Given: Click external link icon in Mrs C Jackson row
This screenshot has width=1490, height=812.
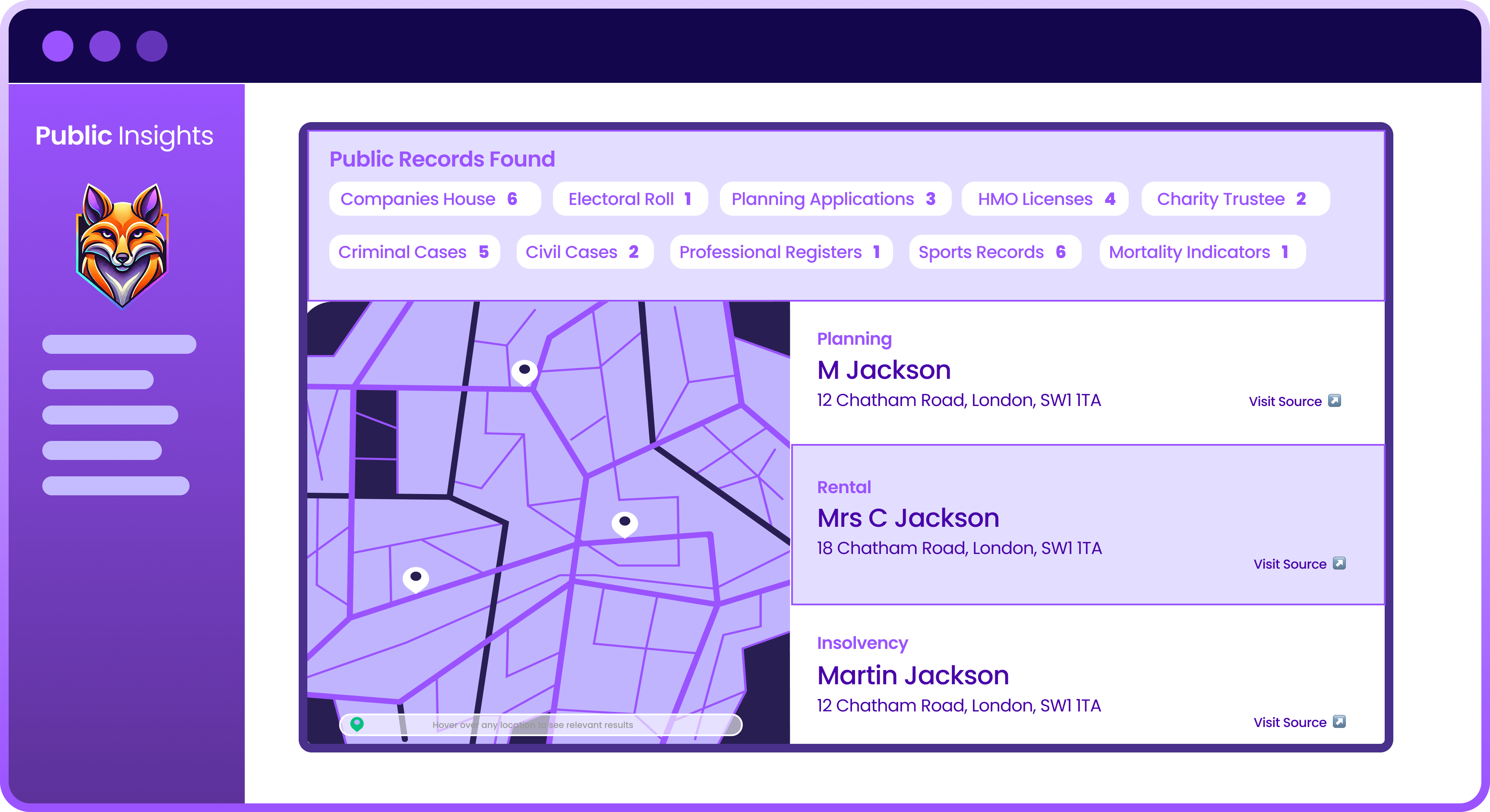Looking at the screenshot, I should 1339,563.
